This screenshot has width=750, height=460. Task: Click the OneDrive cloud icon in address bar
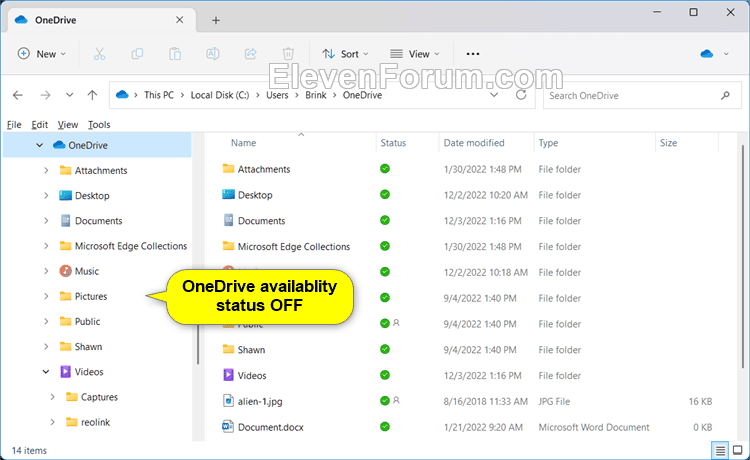coord(122,95)
